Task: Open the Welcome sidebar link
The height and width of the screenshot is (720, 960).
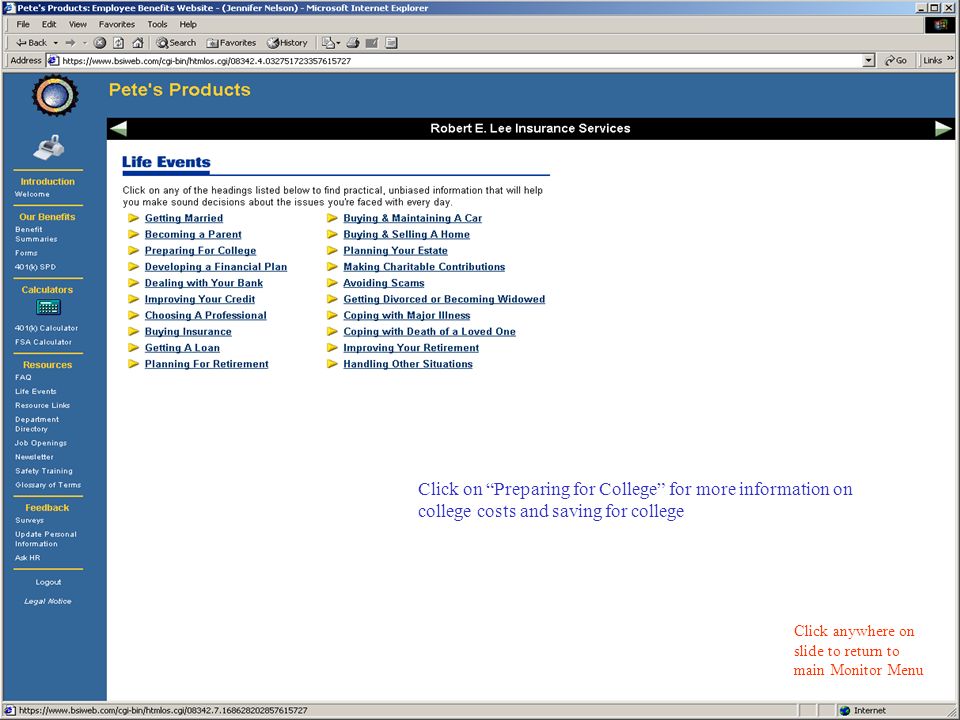Action: point(32,194)
